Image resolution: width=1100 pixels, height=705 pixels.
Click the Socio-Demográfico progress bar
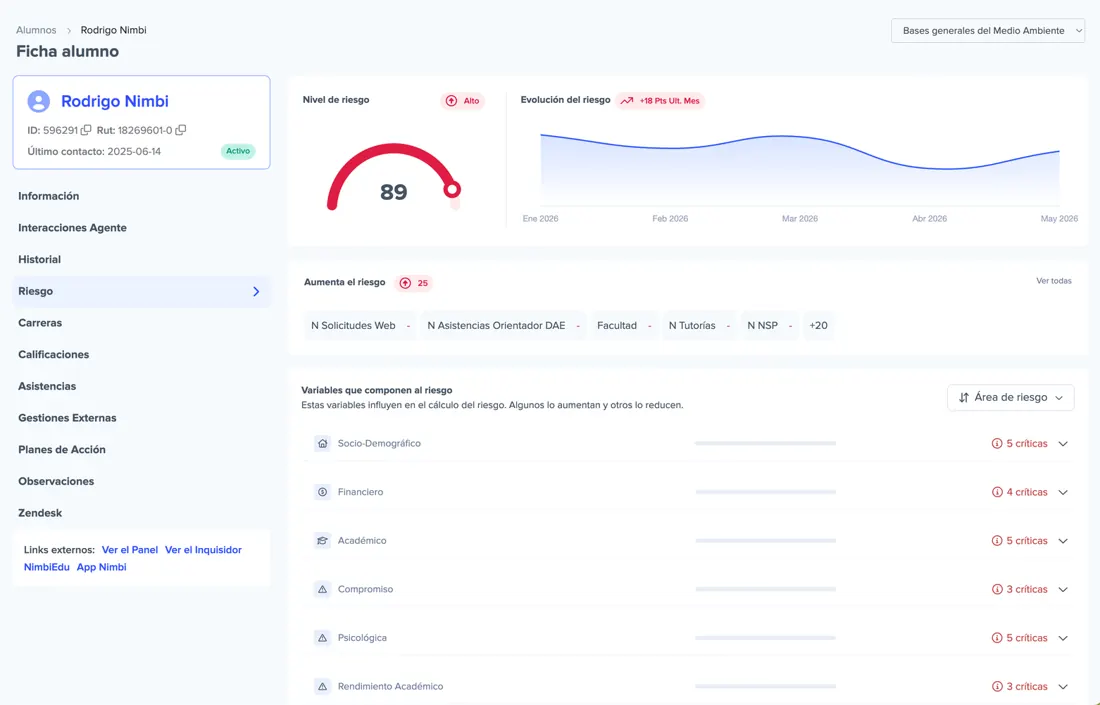[765, 443]
